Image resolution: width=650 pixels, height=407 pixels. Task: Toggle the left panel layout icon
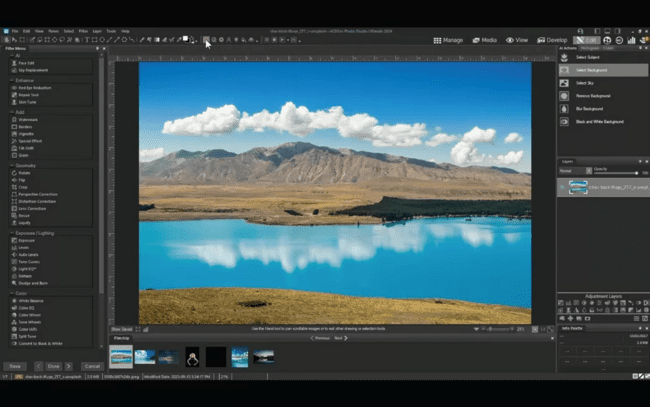tap(597, 31)
